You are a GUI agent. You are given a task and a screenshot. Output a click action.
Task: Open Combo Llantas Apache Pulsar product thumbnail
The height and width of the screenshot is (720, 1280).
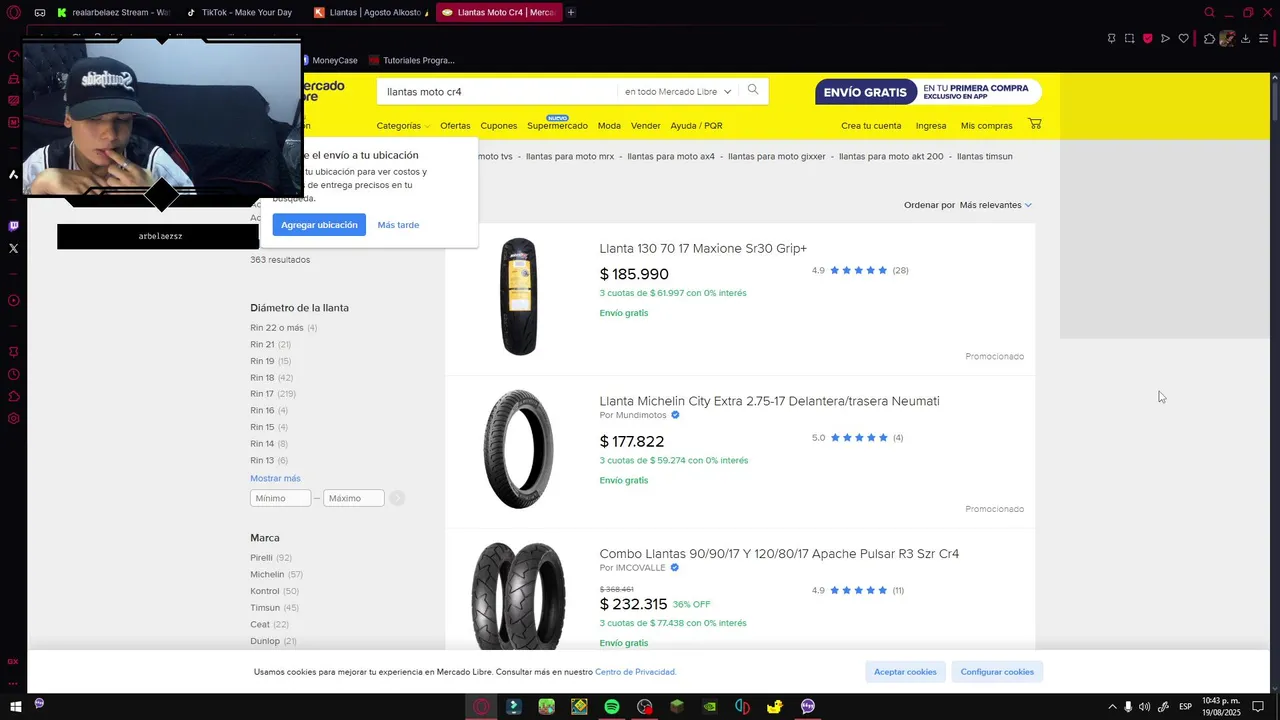pos(519,595)
